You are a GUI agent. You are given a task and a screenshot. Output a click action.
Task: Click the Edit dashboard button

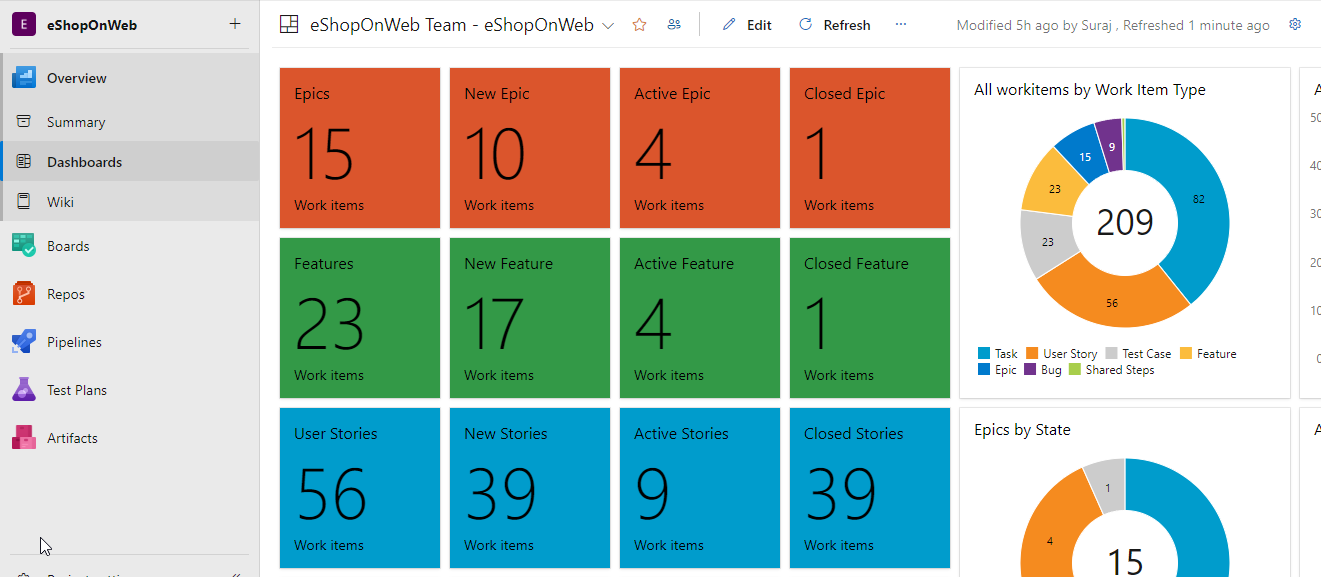coord(747,25)
